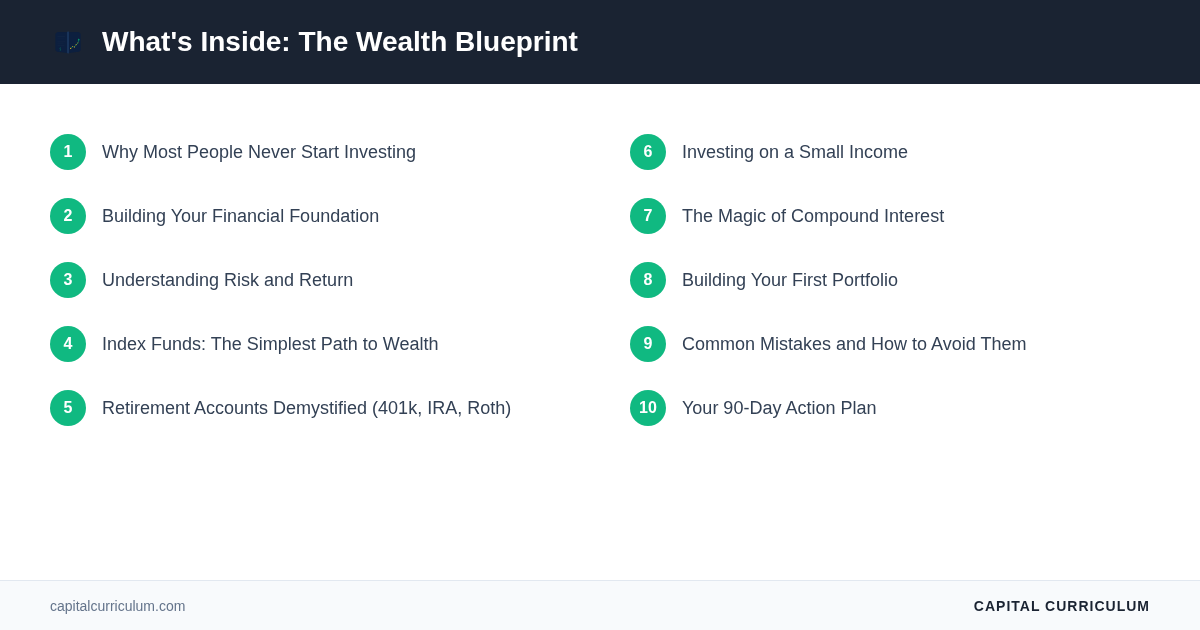Screen dimensions: 1200x630
Task: Select chapter Why Most People Never Start Investing
Action: tap(259, 152)
